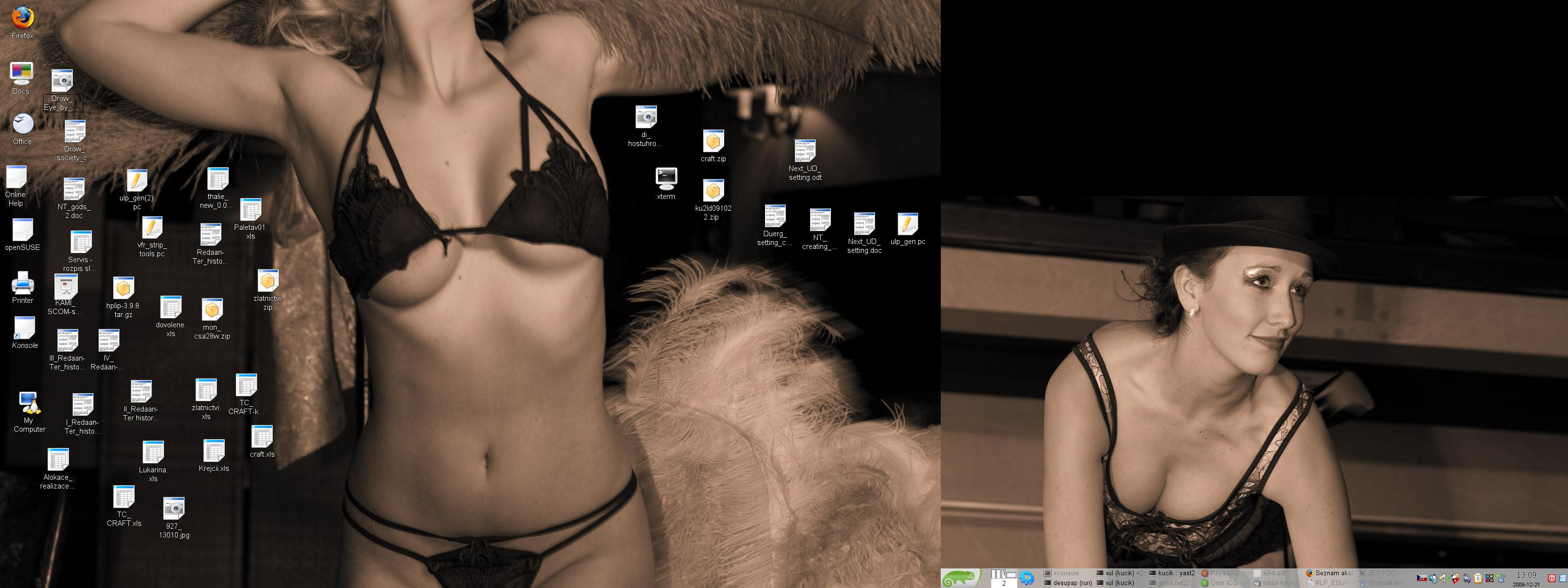Screen dimensions: 1568x588
Task: Open the Printer desktop icon
Action: point(23,283)
